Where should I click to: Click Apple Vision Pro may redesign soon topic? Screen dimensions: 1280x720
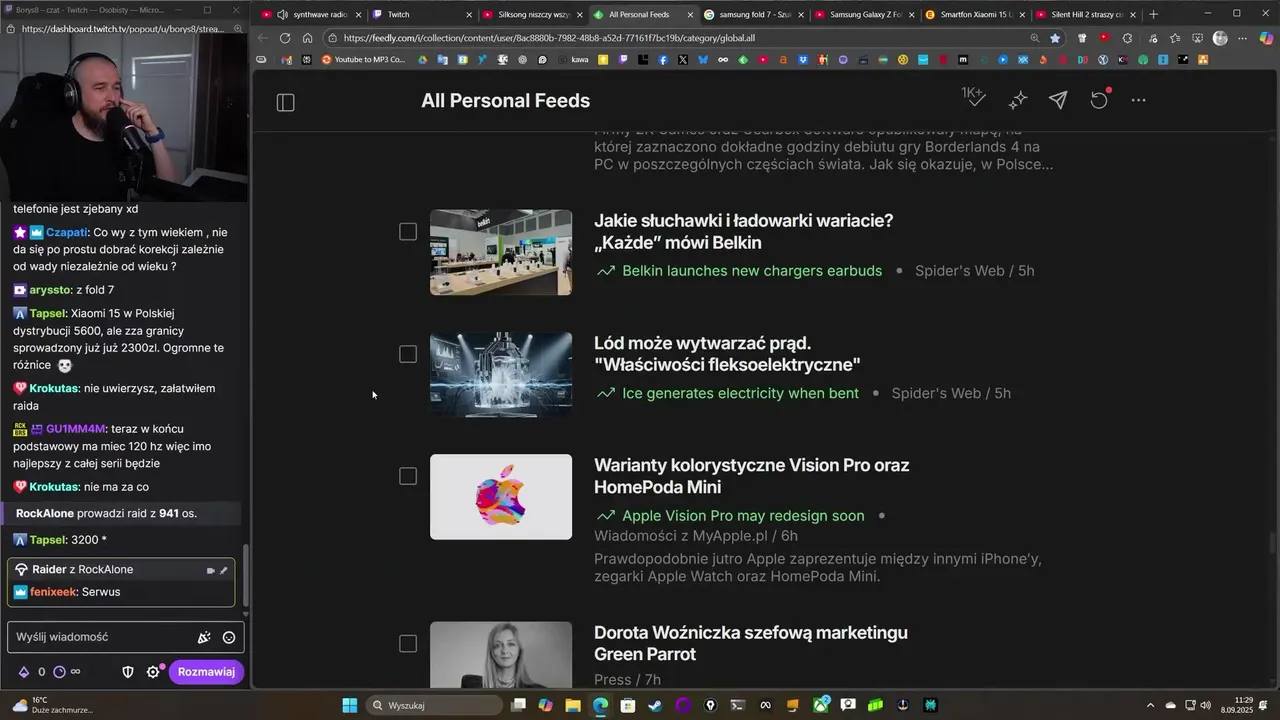743,516
